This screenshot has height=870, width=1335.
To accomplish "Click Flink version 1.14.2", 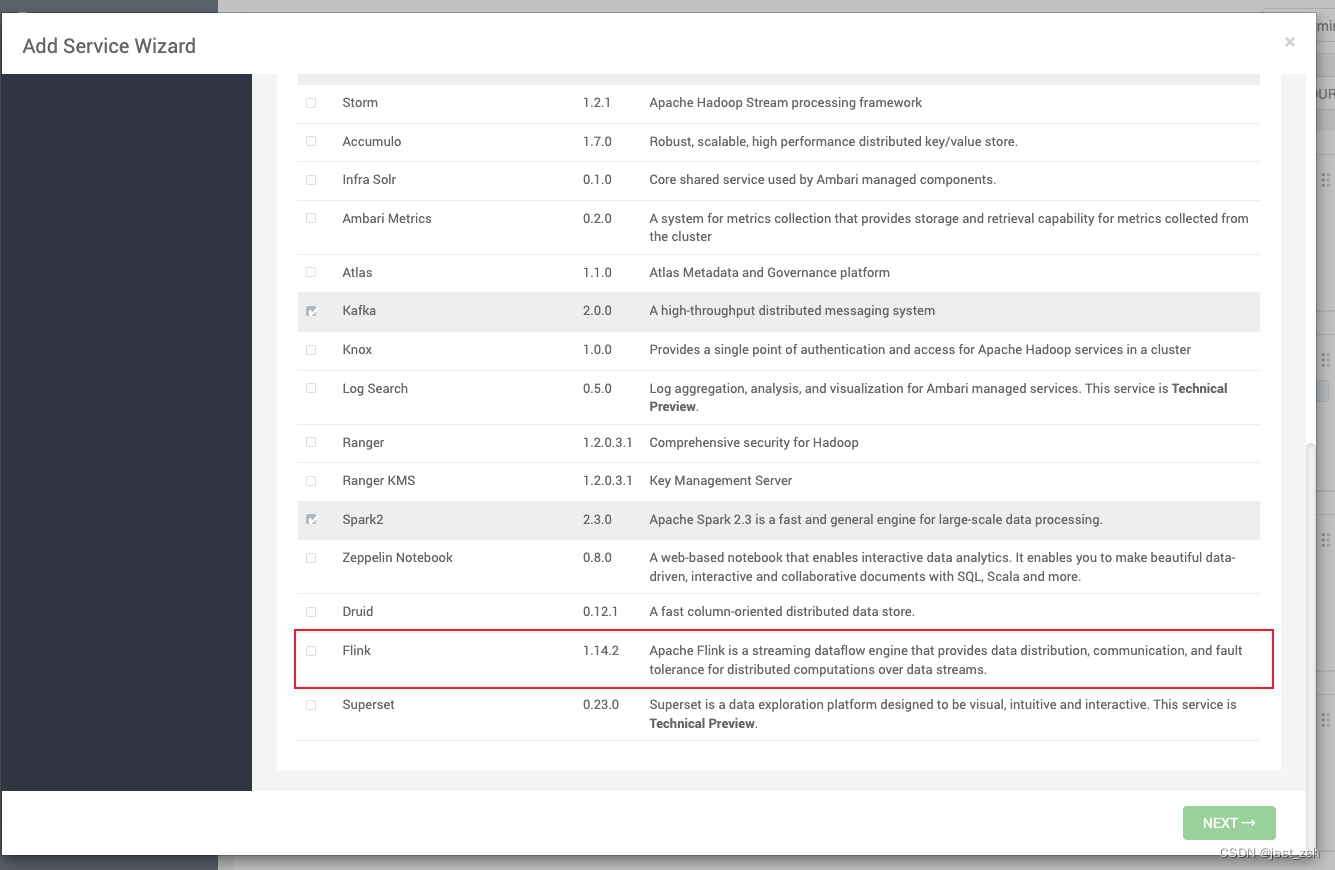I will [601, 650].
